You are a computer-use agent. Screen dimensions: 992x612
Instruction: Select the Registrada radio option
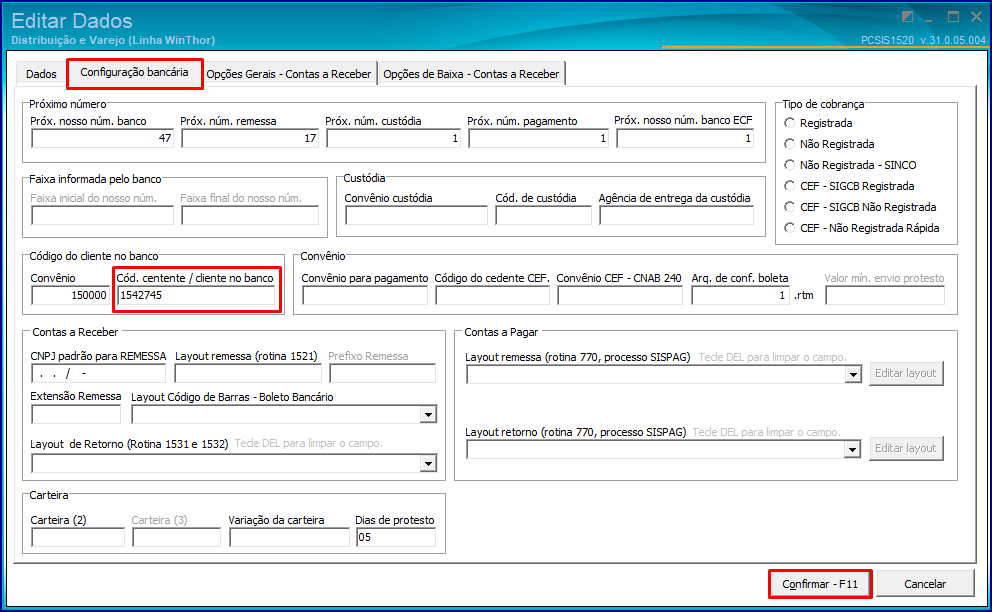click(818, 123)
